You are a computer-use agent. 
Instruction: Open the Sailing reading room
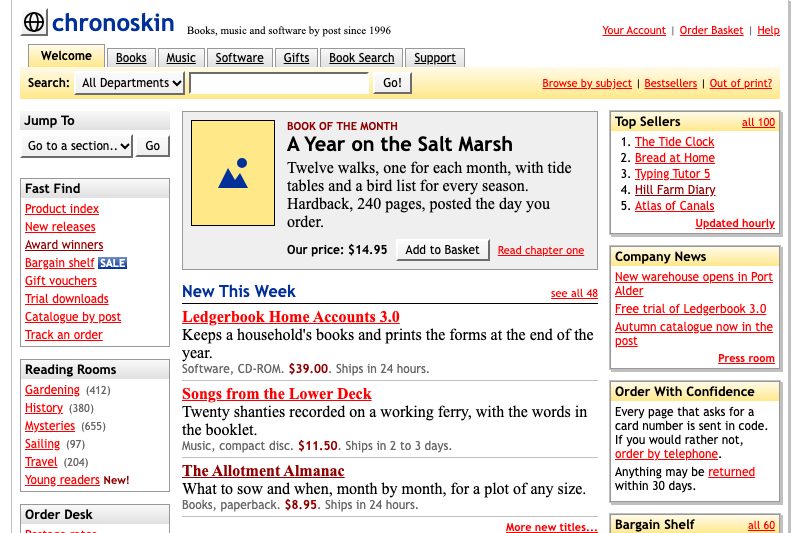point(42,444)
